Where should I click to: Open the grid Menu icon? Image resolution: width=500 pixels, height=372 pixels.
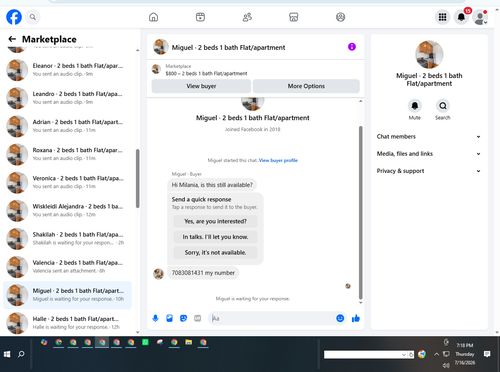(x=442, y=17)
